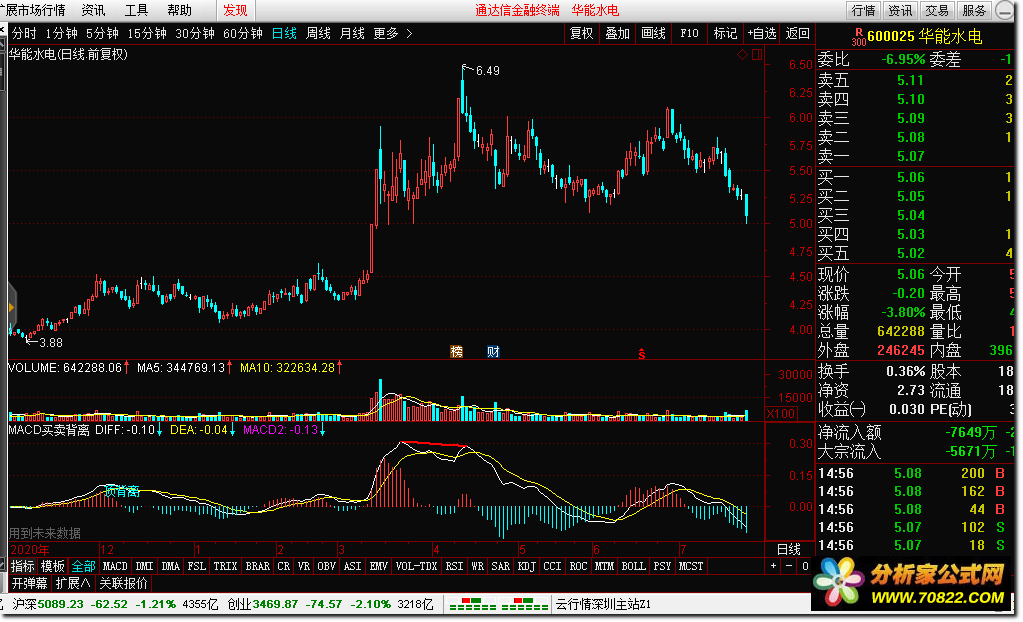Switch to 15分钟 period
Viewport: 1023px width, 622px height.
[x=147, y=33]
